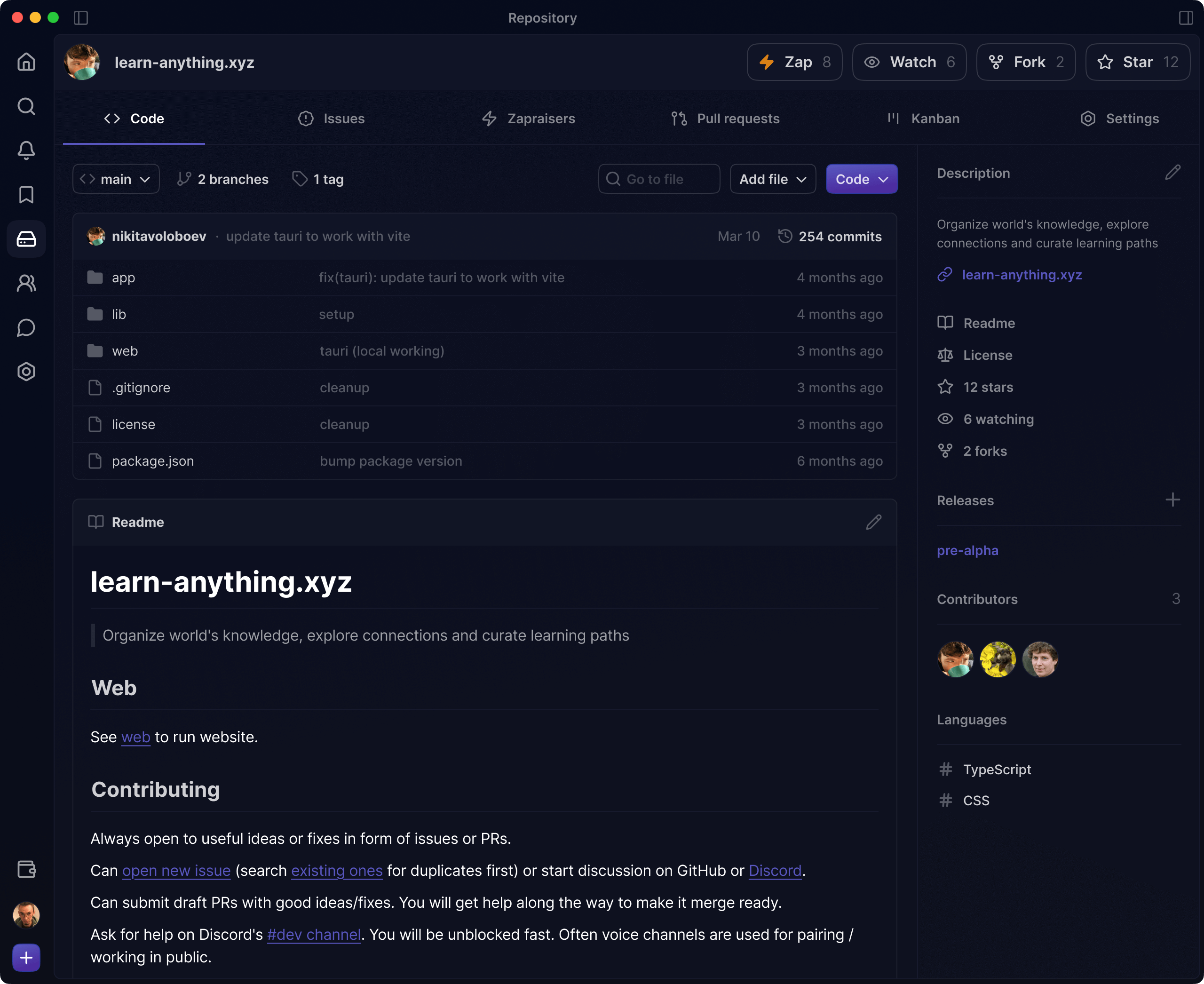
Task: Edit the Description with pencil icon
Action: pyautogui.click(x=1173, y=172)
